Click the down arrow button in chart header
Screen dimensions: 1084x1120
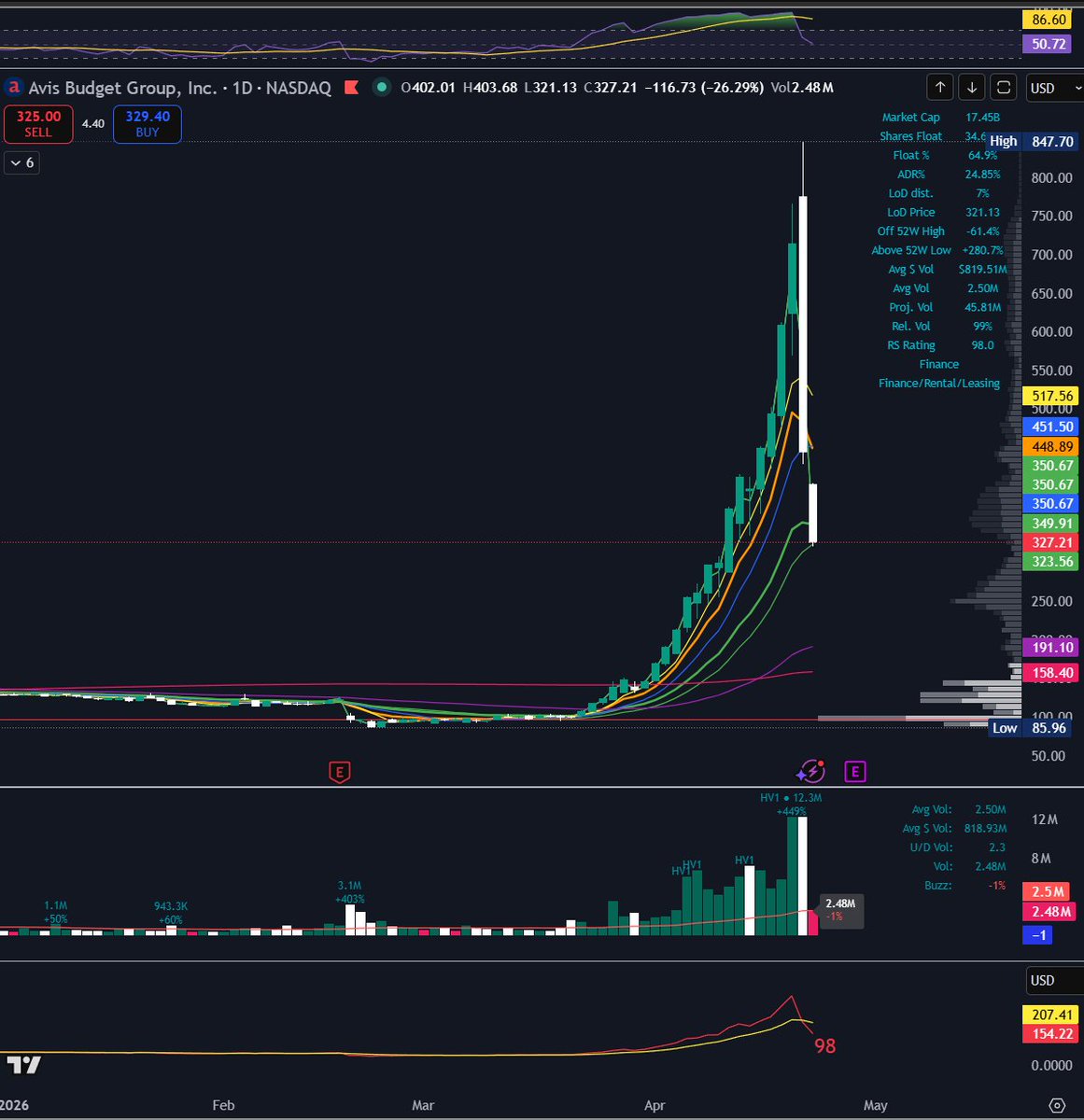coord(972,88)
